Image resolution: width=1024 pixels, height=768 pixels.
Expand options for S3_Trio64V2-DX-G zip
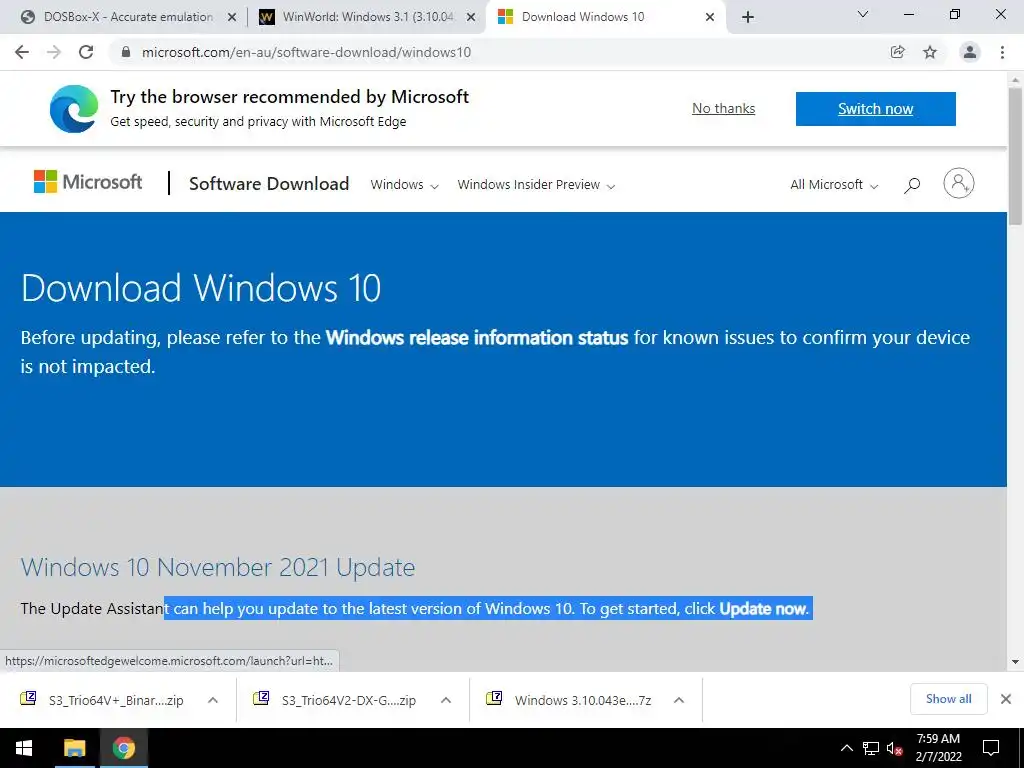(446, 700)
